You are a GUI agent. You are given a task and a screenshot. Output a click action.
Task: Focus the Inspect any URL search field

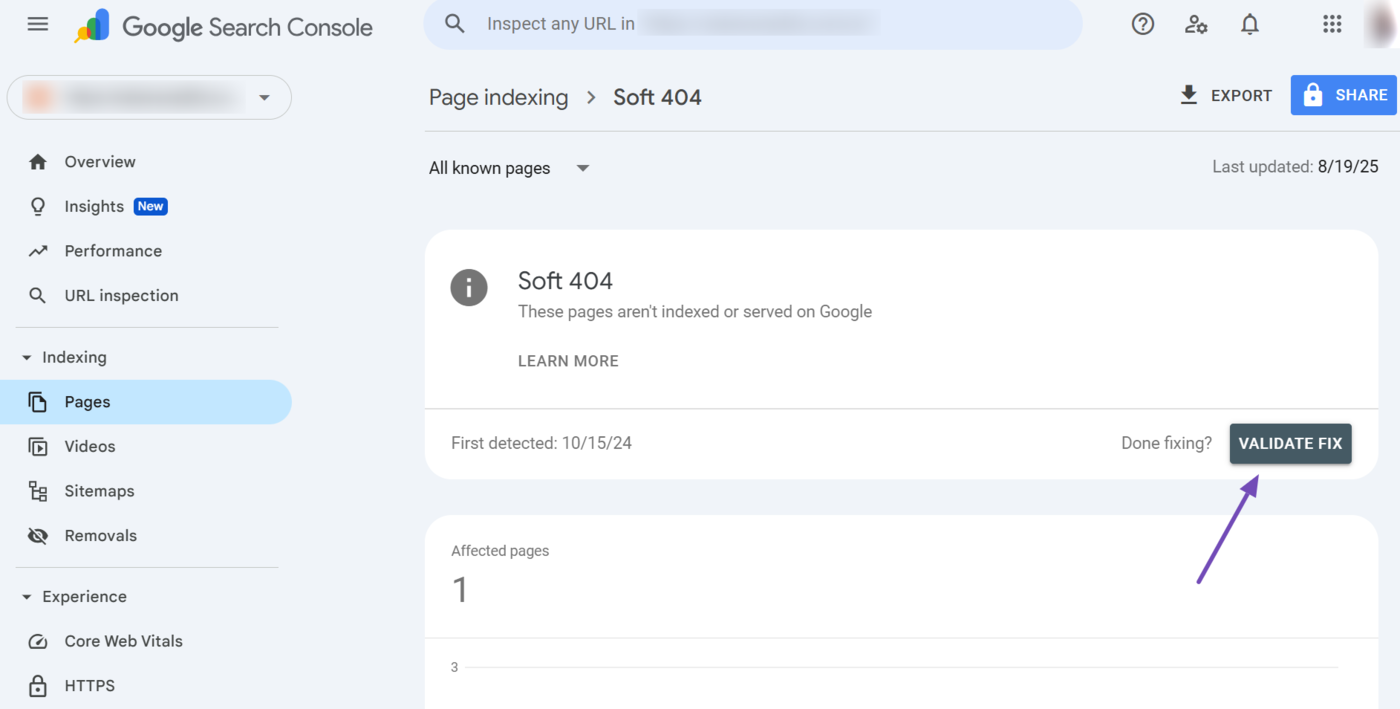pos(753,24)
